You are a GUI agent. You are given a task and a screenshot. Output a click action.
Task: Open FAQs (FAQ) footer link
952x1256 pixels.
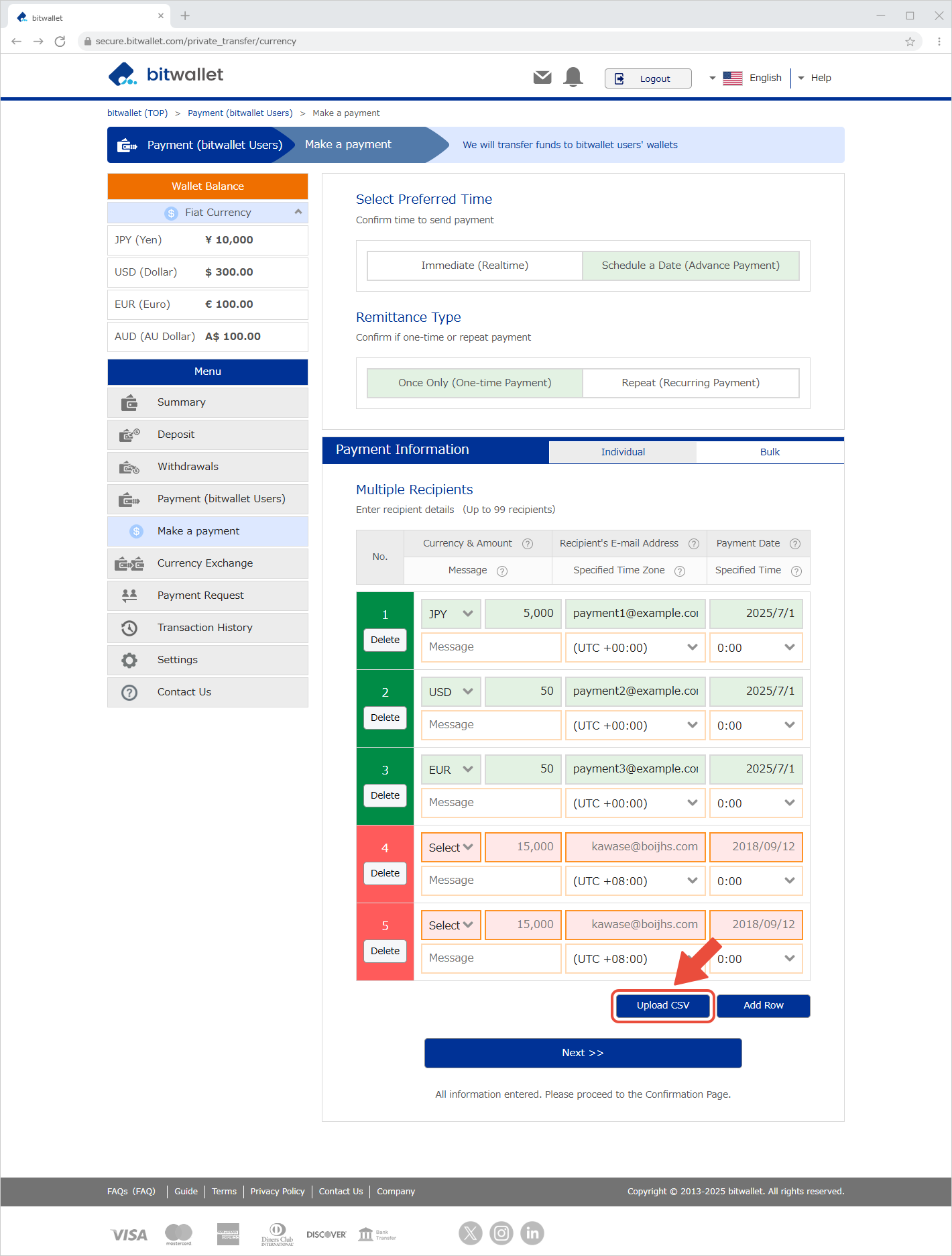tap(131, 1192)
